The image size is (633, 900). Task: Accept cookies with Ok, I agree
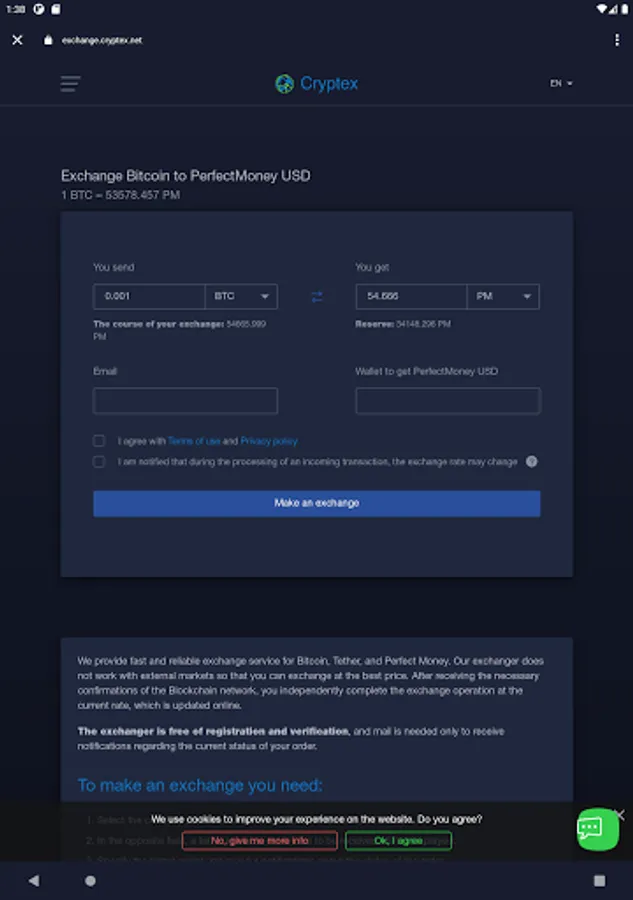click(398, 841)
